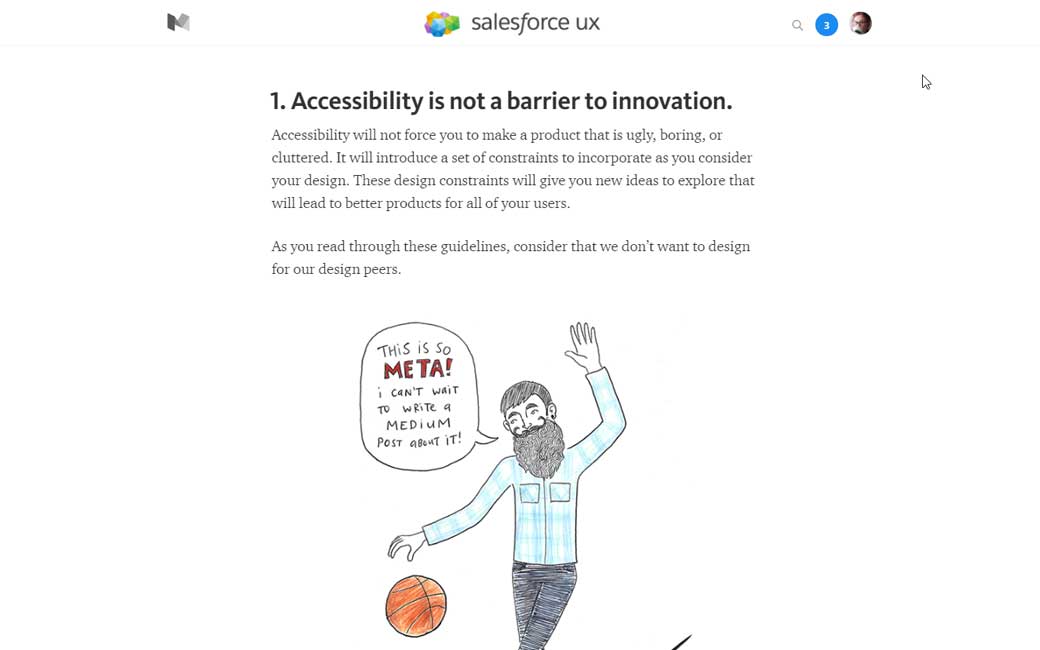Viewport: 1040px width, 650px height.
Task: Click the paragraph starting "Accessibility will not force"
Action: (512, 169)
